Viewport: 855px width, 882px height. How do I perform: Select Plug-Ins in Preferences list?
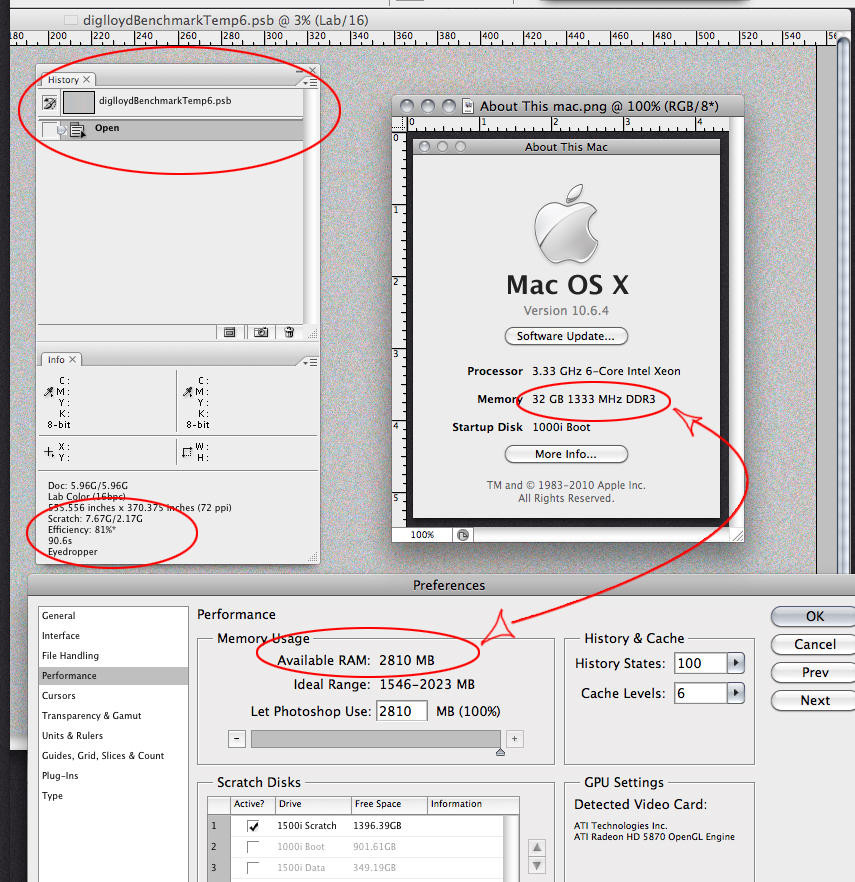[x=113, y=776]
